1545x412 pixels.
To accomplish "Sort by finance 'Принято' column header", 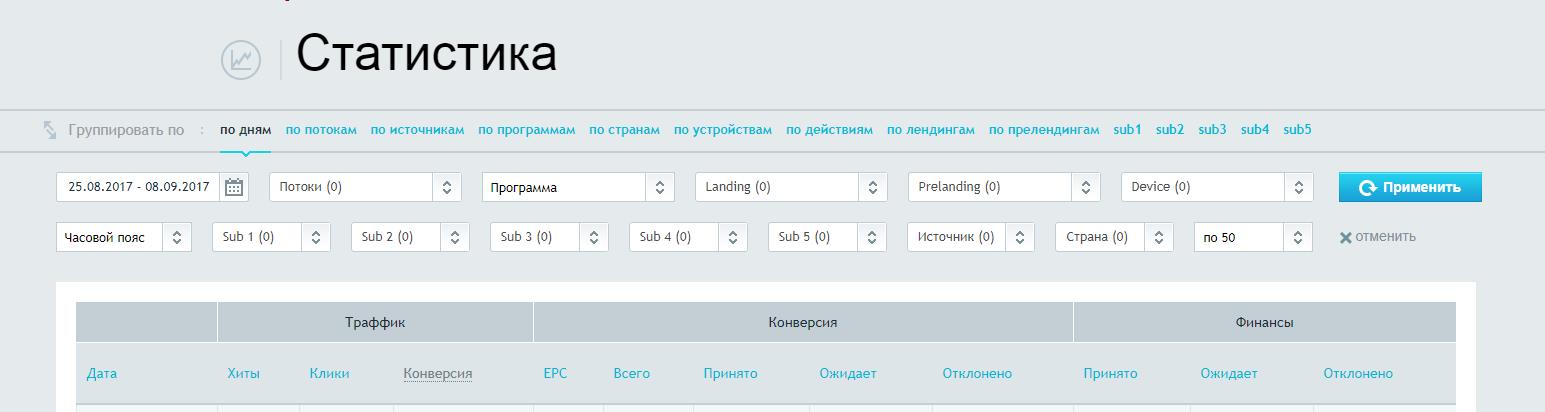I will (x=1110, y=373).
